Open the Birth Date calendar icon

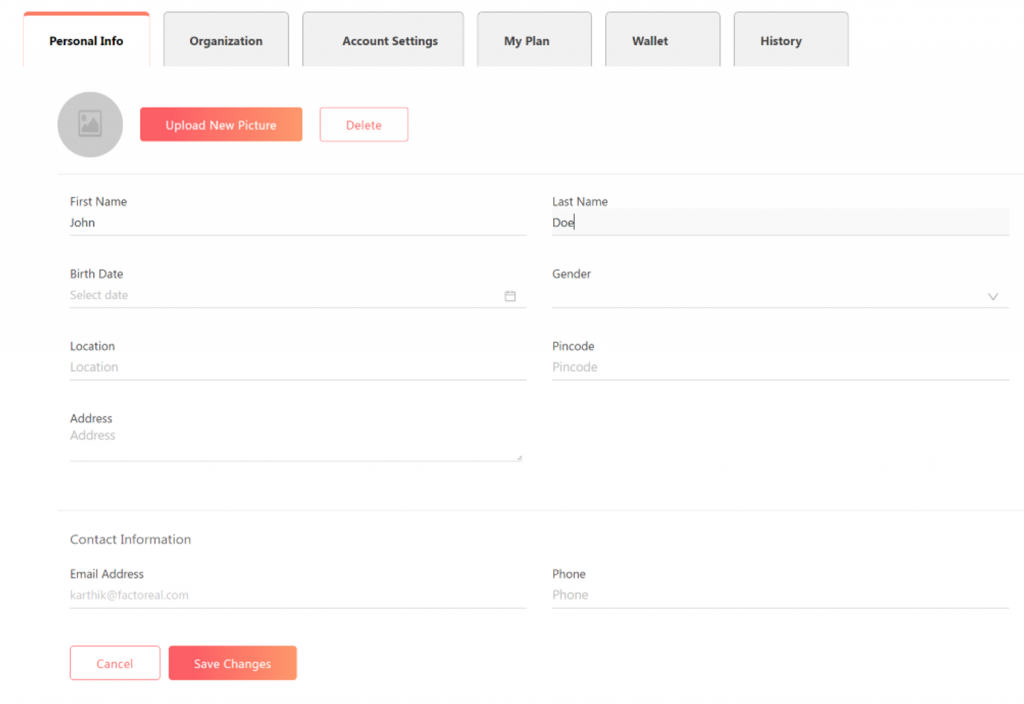510,296
